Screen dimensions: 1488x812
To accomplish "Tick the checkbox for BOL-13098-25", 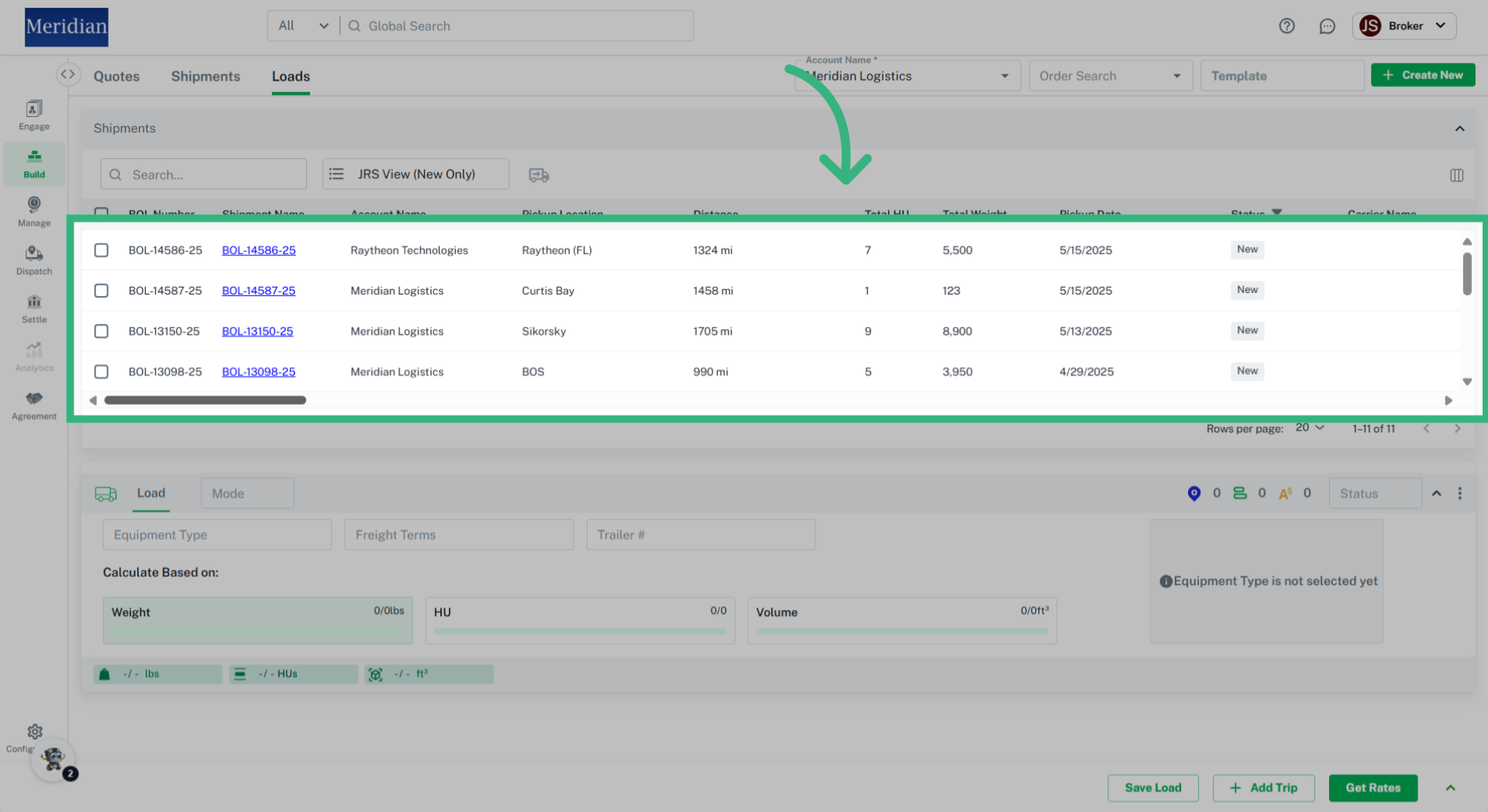I will (x=102, y=372).
